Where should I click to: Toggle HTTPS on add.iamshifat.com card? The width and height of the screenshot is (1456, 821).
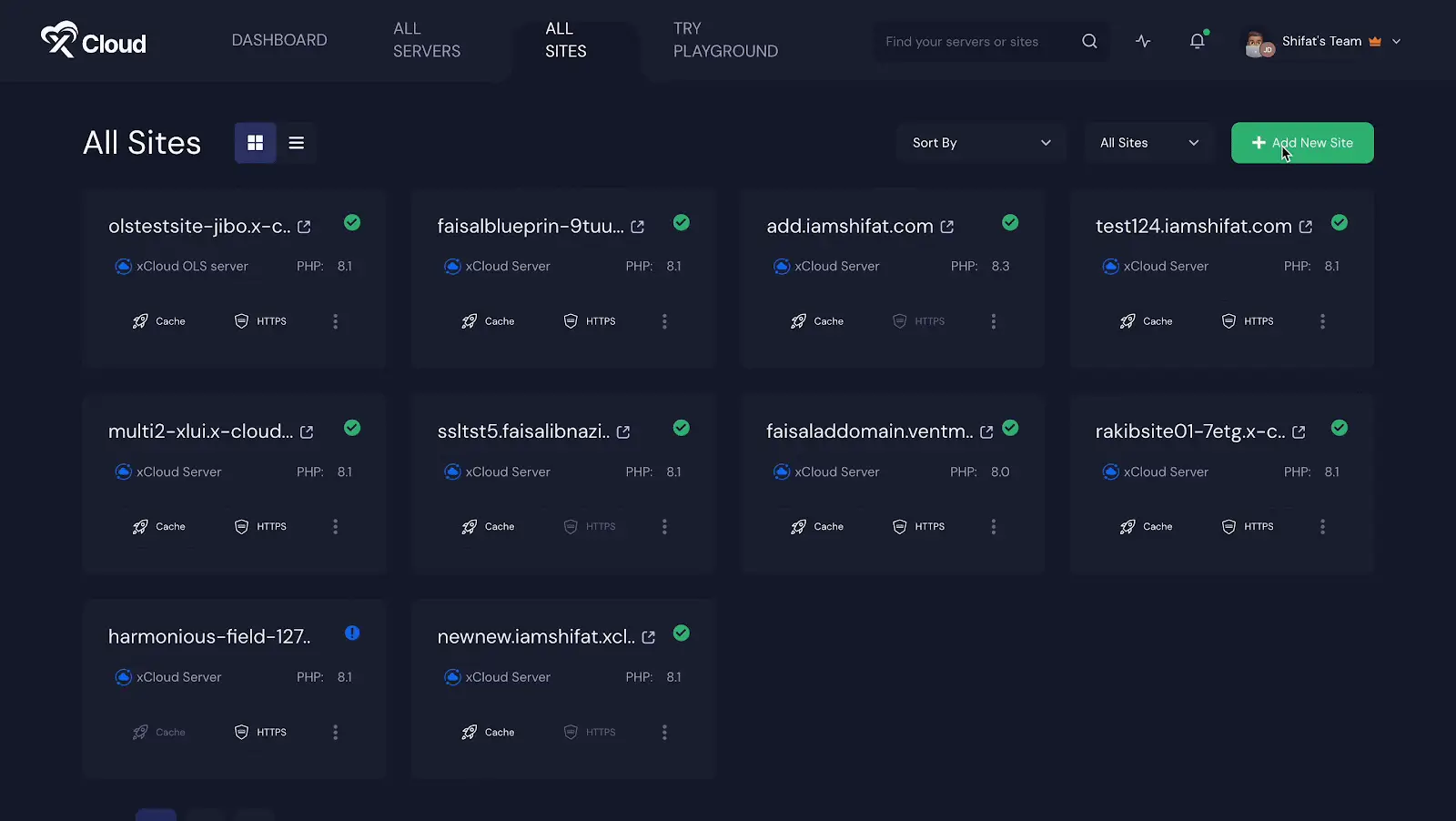point(919,321)
